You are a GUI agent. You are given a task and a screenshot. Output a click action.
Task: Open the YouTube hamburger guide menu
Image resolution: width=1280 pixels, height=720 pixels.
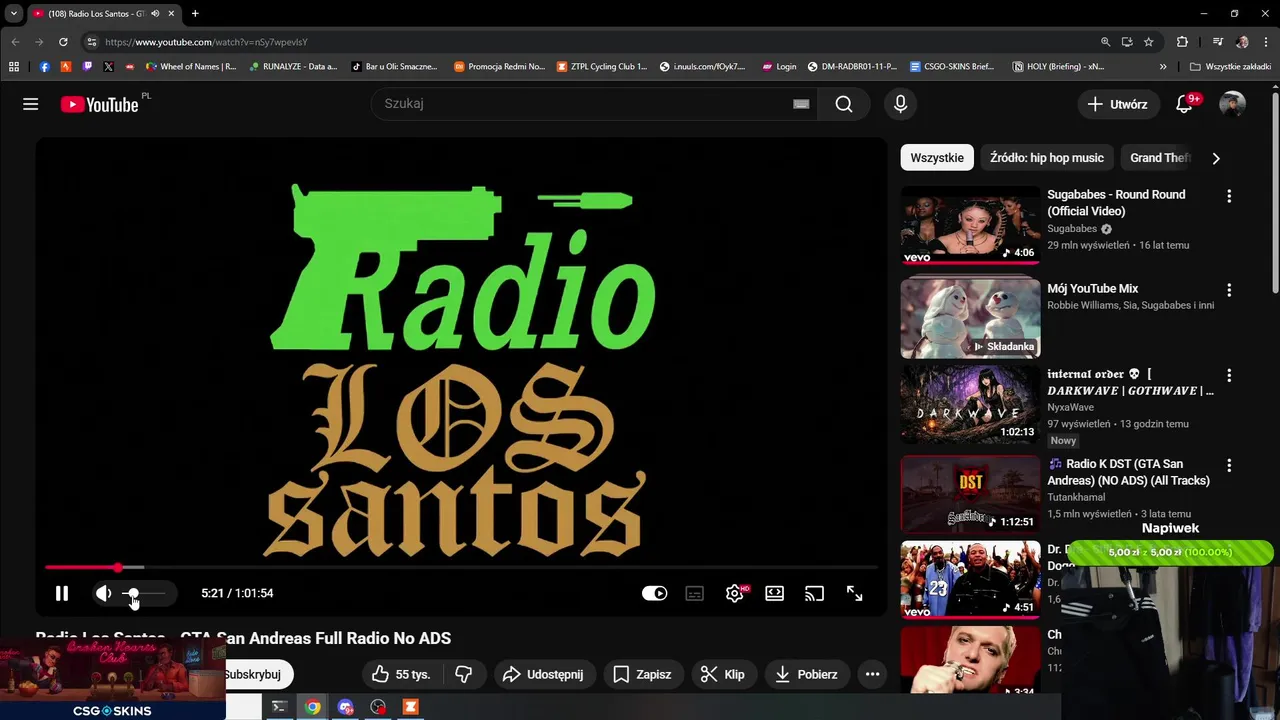(31, 104)
